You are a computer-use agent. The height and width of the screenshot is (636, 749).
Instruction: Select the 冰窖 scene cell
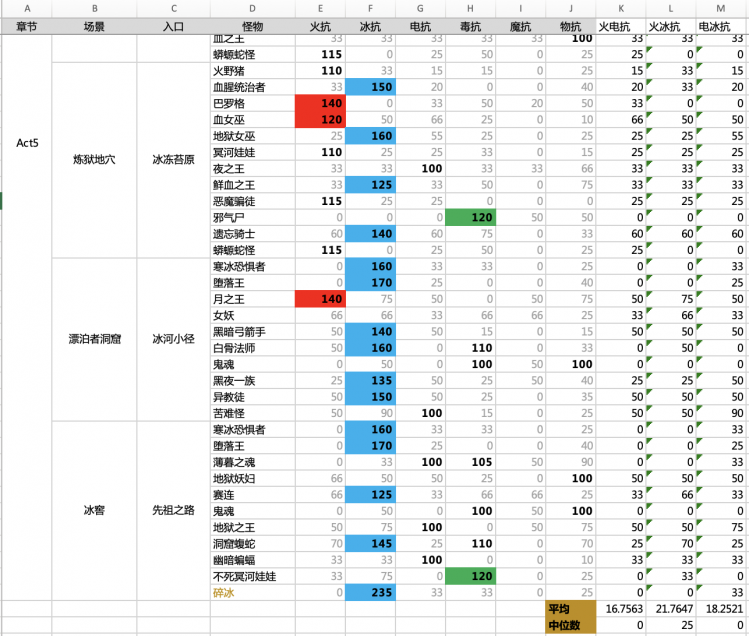[x=94, y=510]
